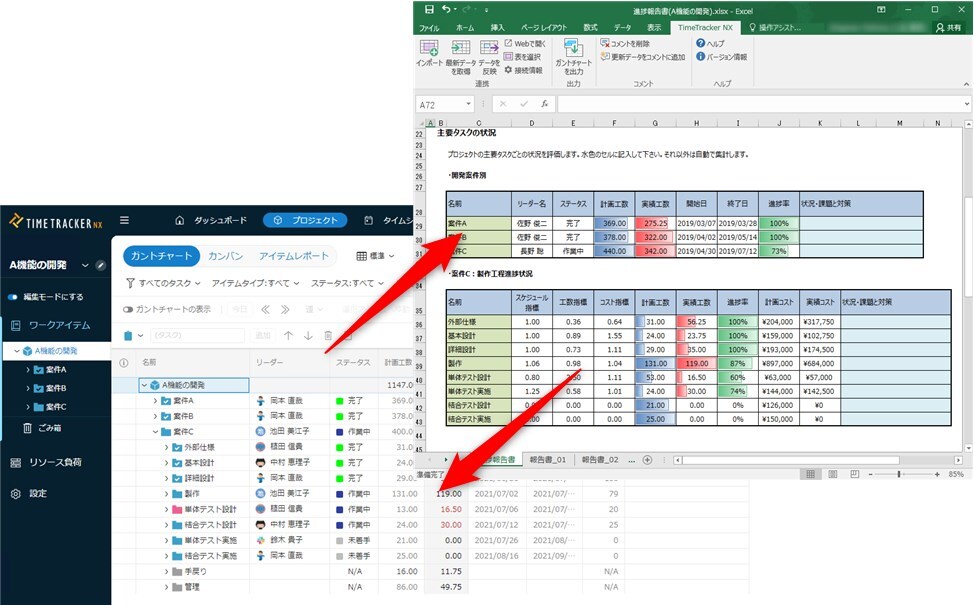
Task: Open the status (ステータス:すべて) filter dropdown
Action: click(x=348, y=283)
